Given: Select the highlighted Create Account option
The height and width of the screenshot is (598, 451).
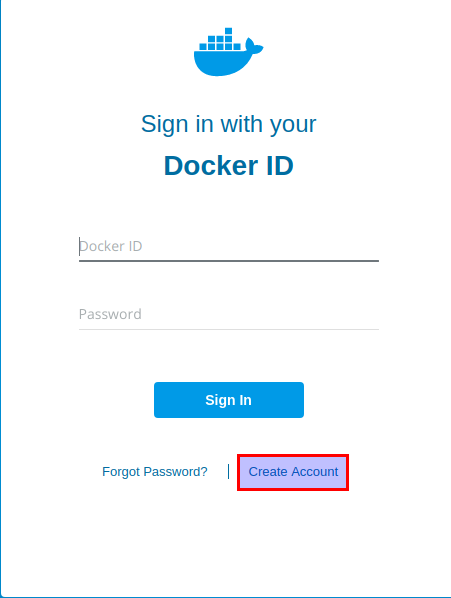Looking at the screenshot, I should 293,472.
